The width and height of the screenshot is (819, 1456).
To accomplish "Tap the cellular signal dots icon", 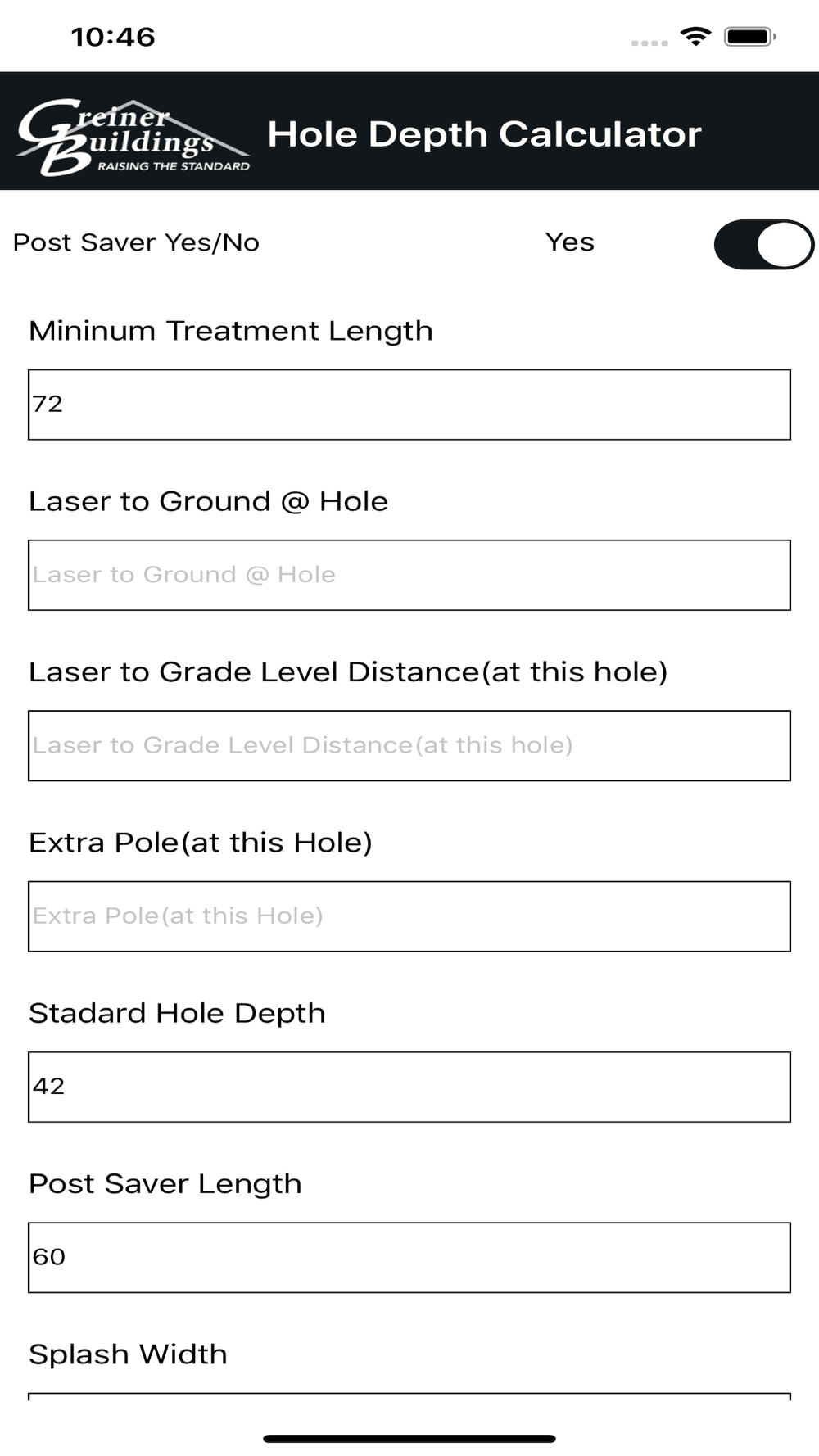I will (649, 43).
